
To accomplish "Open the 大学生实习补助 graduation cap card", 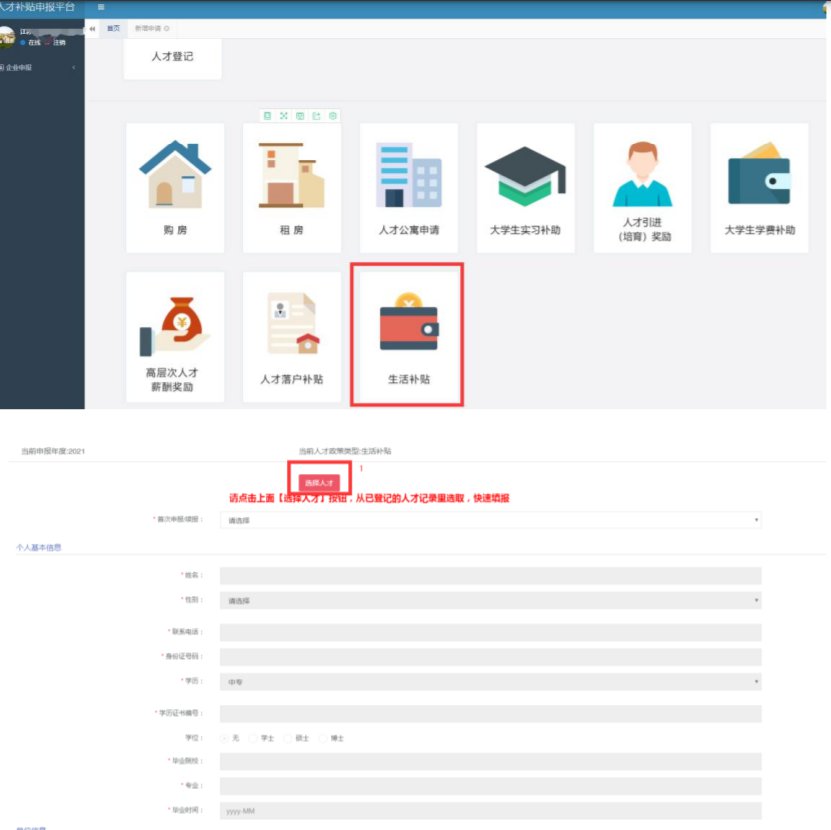I will click(x=525, y=188).
